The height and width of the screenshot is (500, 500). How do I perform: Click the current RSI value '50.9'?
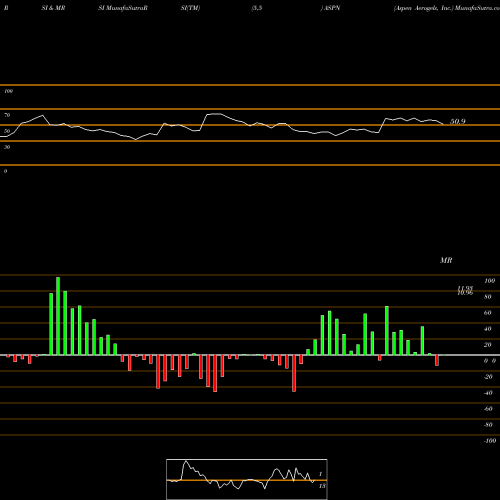(458, 122)
